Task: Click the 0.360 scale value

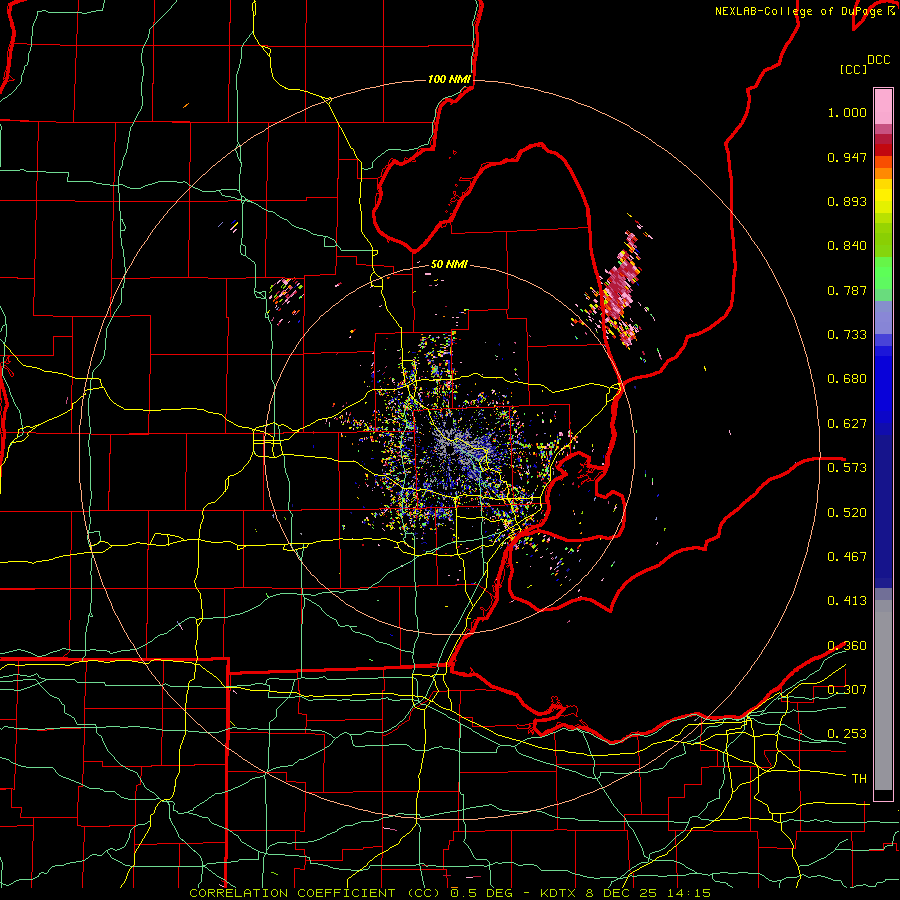Action: pos(847,646)
